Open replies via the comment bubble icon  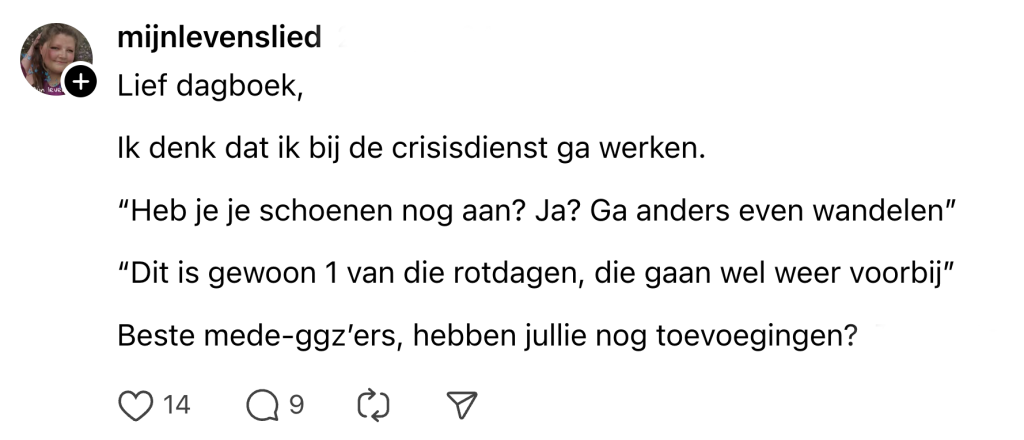click(261, 404)
